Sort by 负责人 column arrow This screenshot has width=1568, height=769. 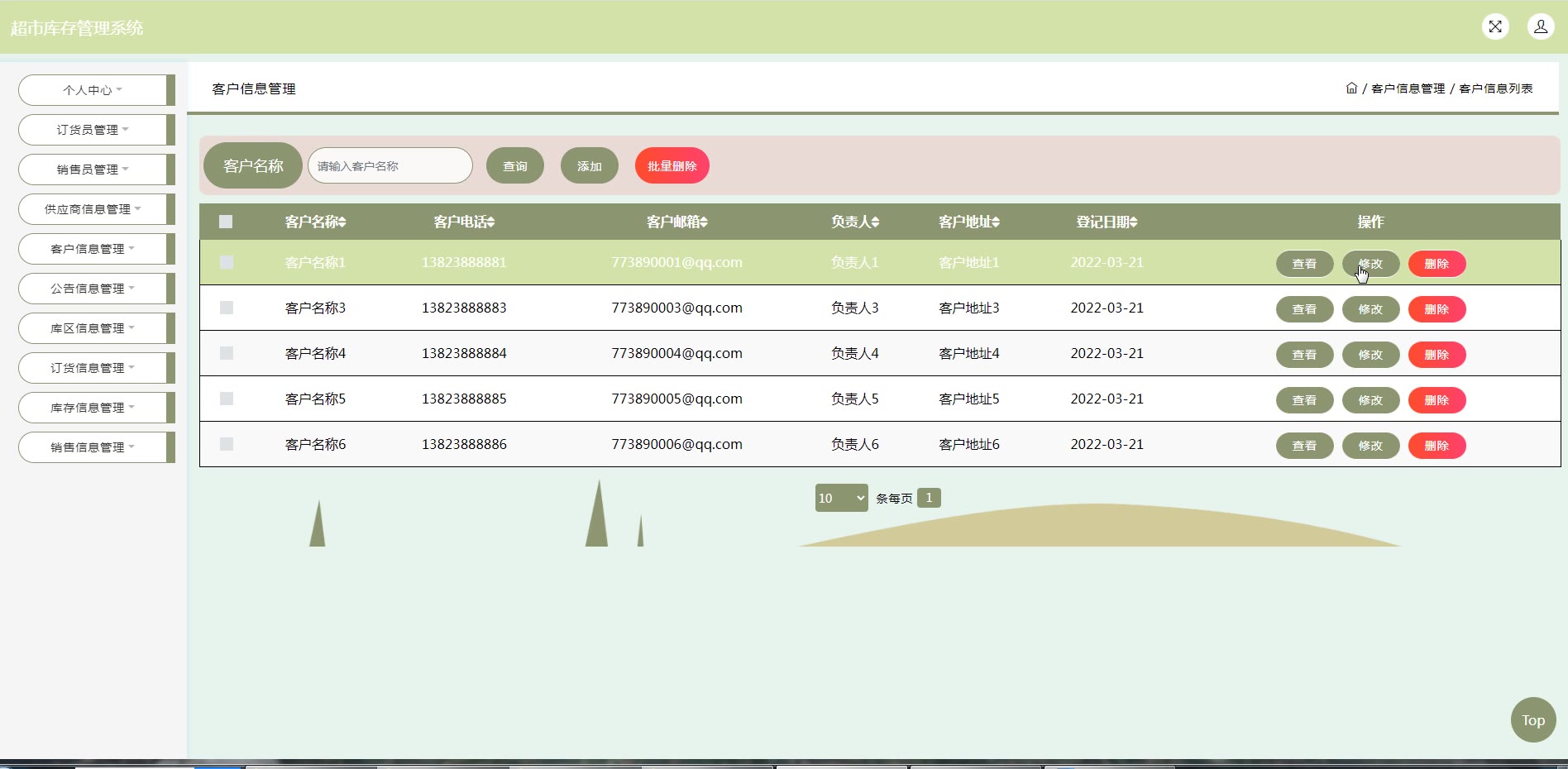[x=875, y=222]
